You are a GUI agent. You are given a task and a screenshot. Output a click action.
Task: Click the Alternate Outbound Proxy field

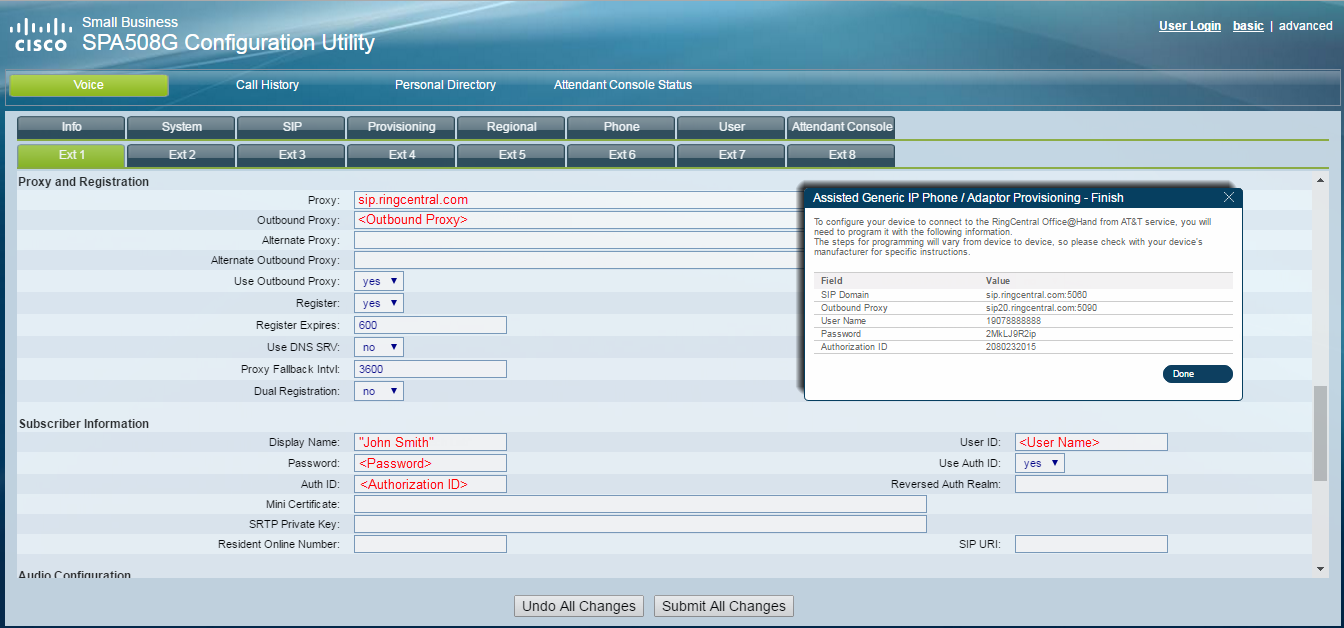579,260
